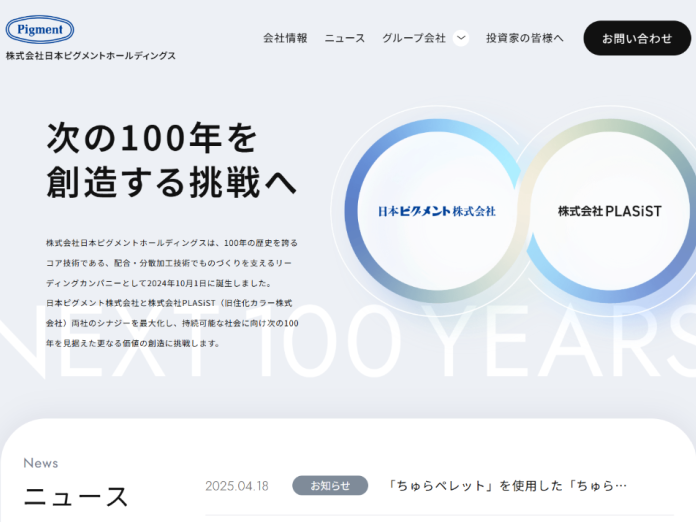Image resolution: width=696 pixels, height=522 pixels.
Task: Open the 会社情報 menu item
Action: tap(285, 38)
